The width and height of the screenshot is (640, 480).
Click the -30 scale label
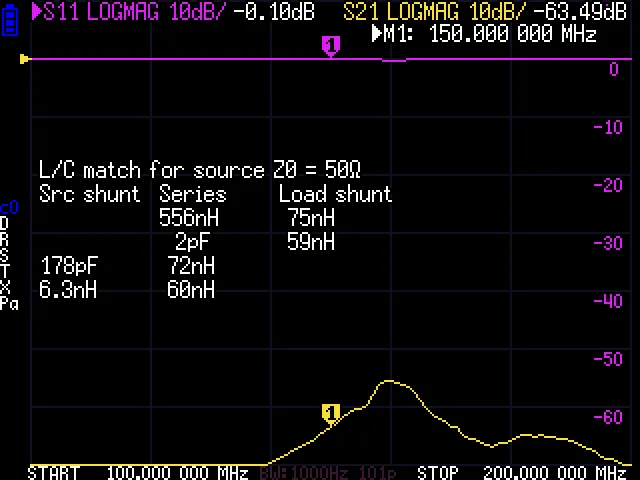pyautogui.click(x=608, y=244)
